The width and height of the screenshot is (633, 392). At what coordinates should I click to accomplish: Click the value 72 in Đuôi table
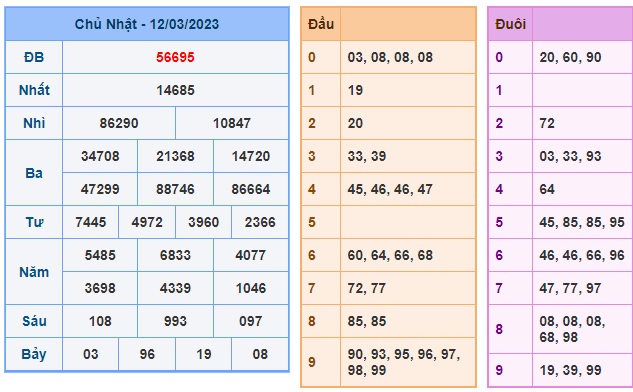(547, 123)
